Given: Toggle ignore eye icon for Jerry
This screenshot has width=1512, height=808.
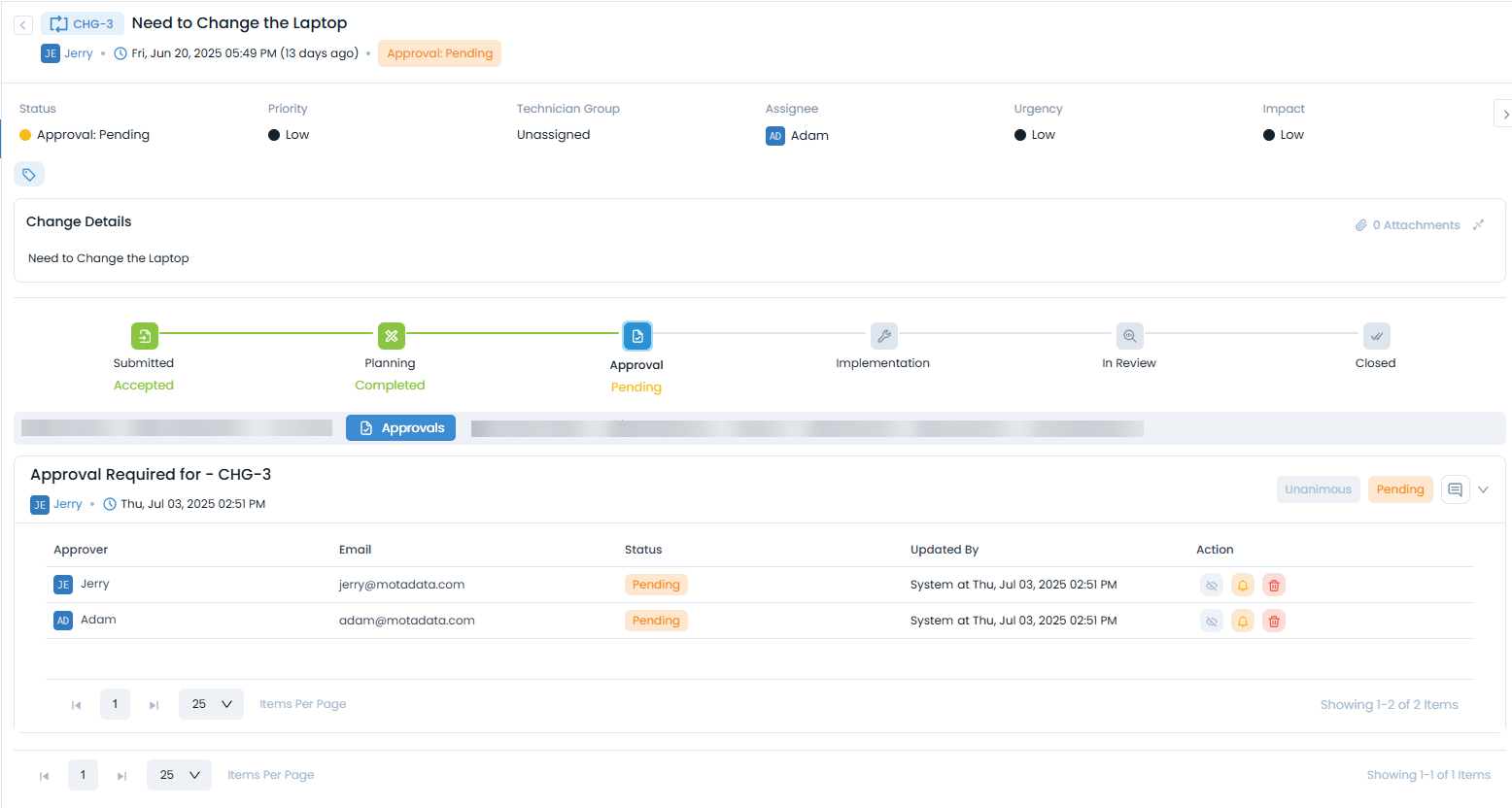Looking at the screenshot, I should tap(1211, 586).
